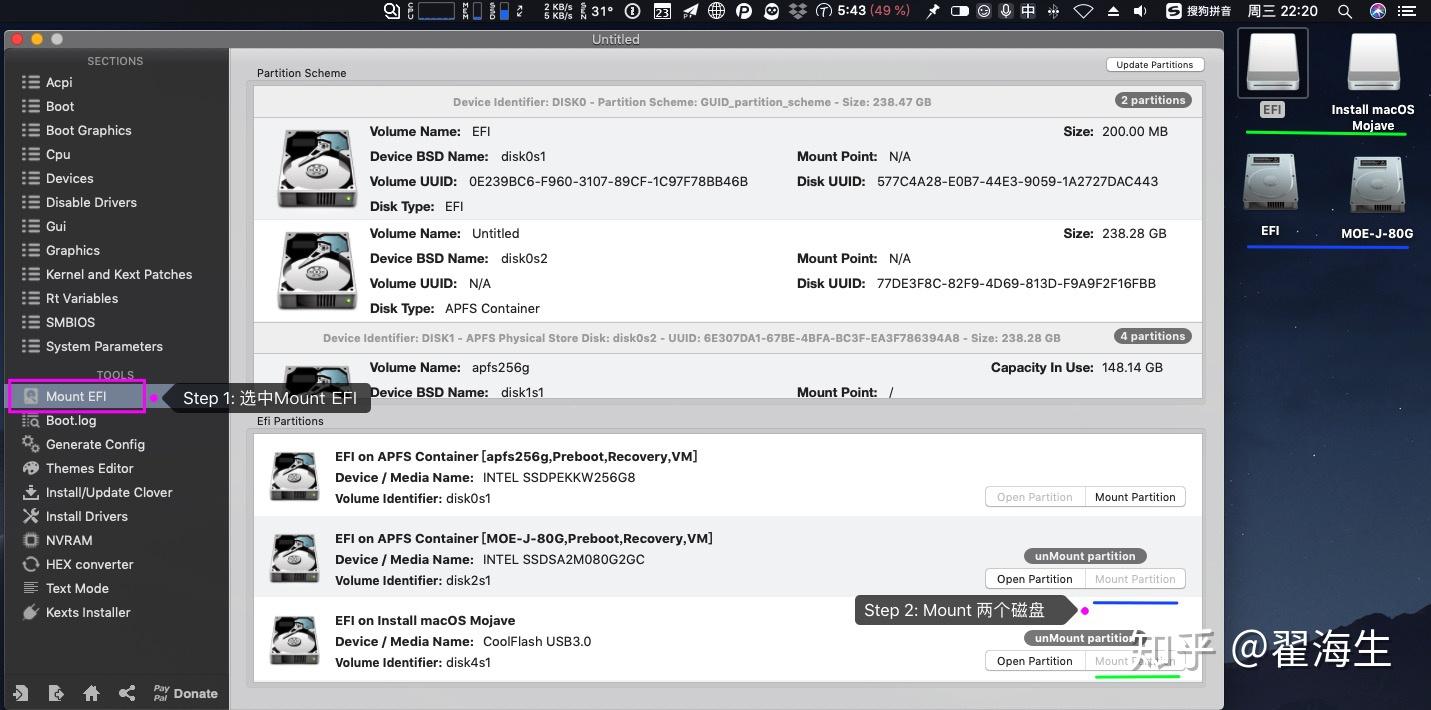Click unMount partition for INTEL SSDSA2M080G2GC

coord(1085,556)
